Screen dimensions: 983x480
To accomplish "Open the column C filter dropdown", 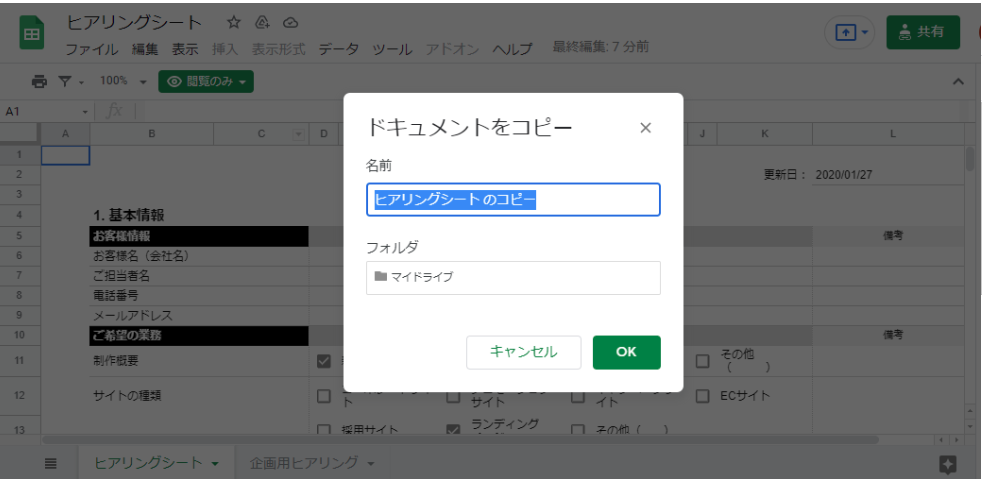I will [298, 133].
